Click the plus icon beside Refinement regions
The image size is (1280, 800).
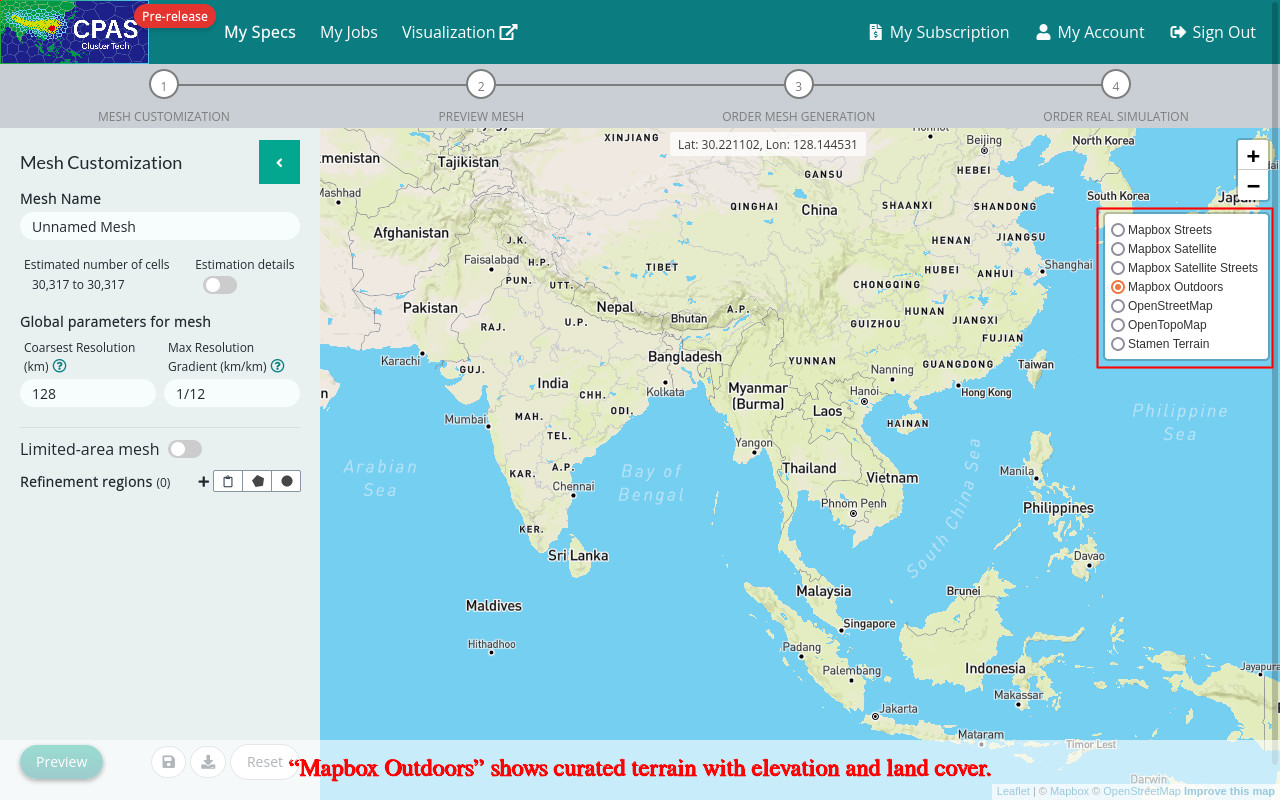204,482
